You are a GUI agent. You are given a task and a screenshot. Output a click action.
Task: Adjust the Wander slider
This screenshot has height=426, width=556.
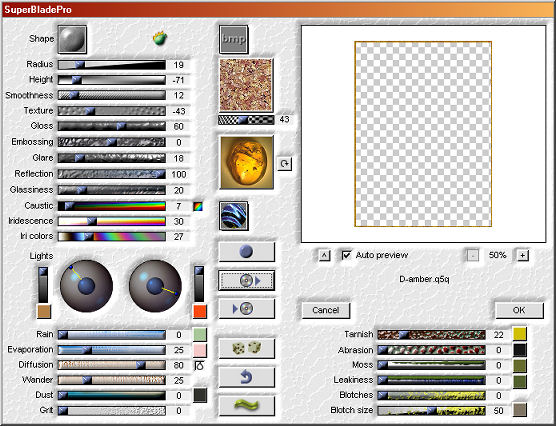click(x=112, y=380)
